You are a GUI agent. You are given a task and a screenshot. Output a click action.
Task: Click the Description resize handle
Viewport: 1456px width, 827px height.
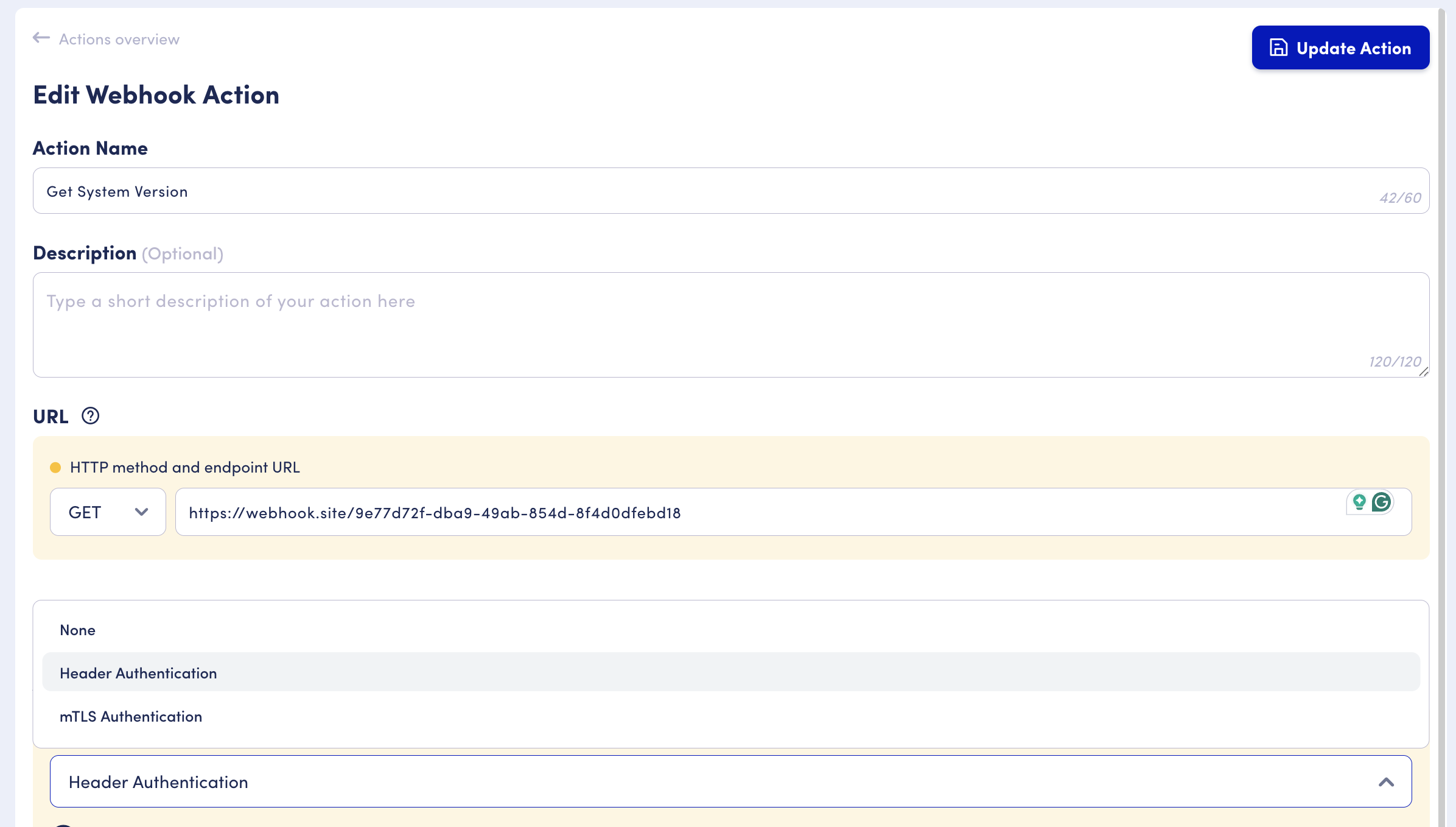[x=1423, y=372]
